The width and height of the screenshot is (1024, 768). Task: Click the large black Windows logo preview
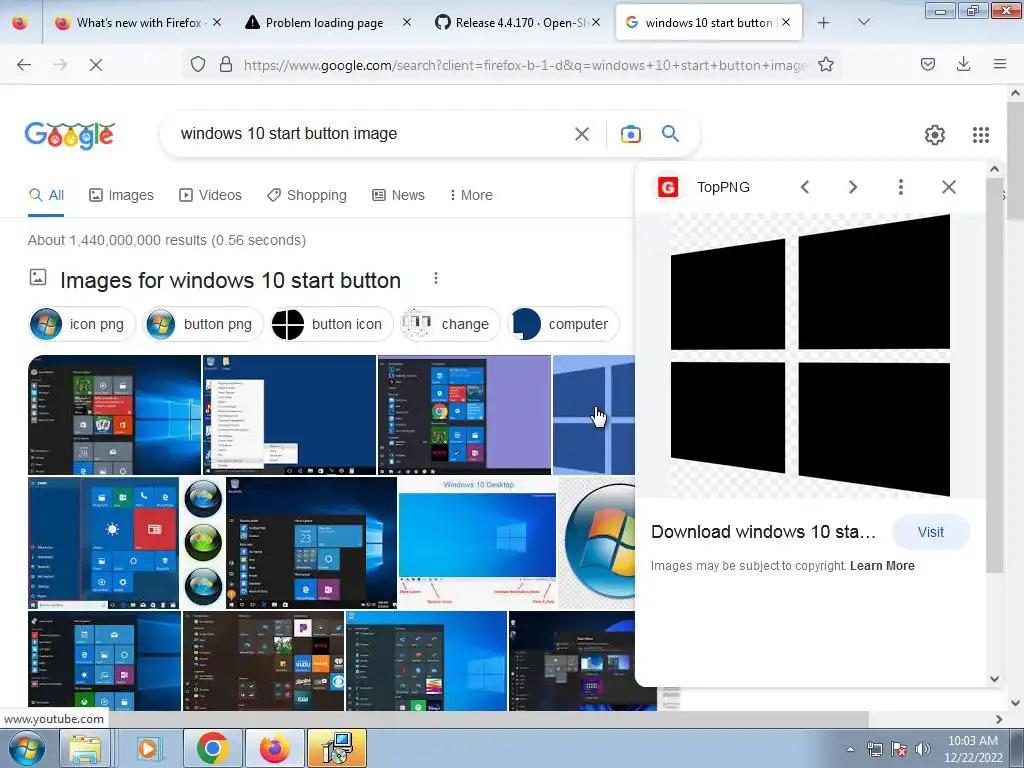[x=810, y=356]
